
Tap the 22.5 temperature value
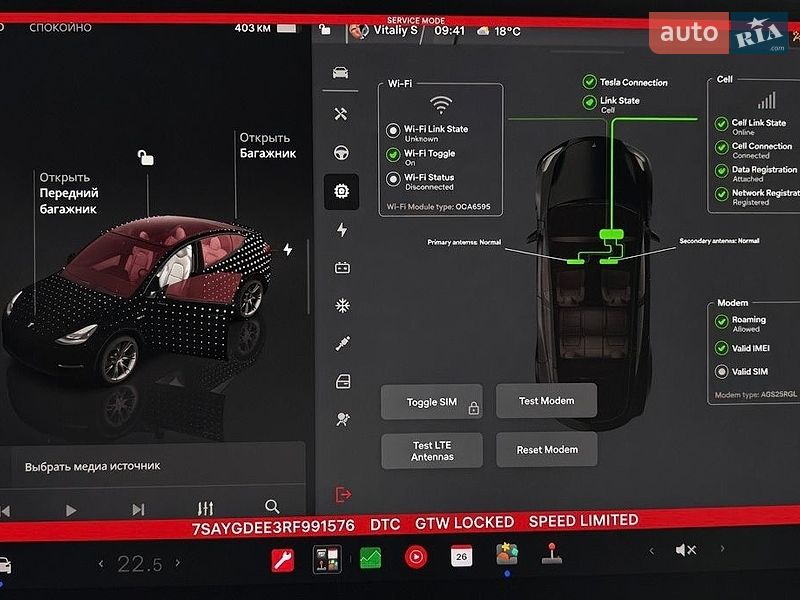140,564
